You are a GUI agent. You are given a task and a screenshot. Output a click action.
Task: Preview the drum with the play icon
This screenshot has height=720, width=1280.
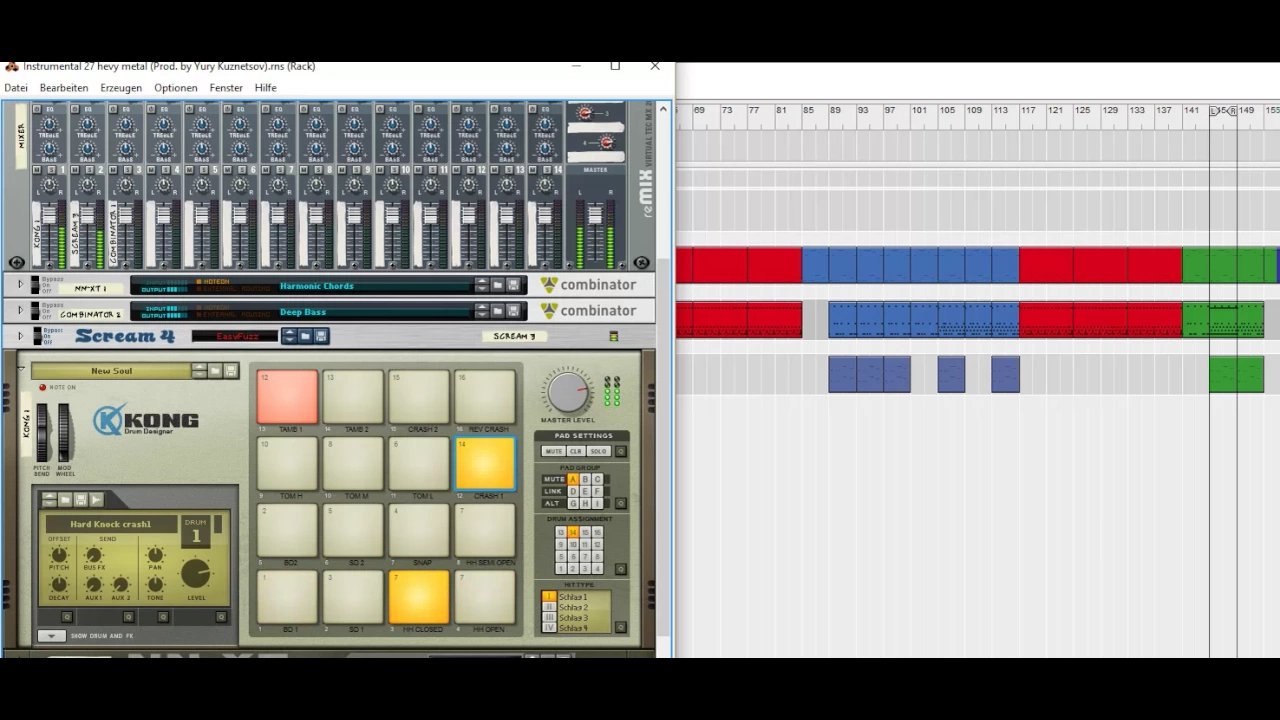[97, 499]
